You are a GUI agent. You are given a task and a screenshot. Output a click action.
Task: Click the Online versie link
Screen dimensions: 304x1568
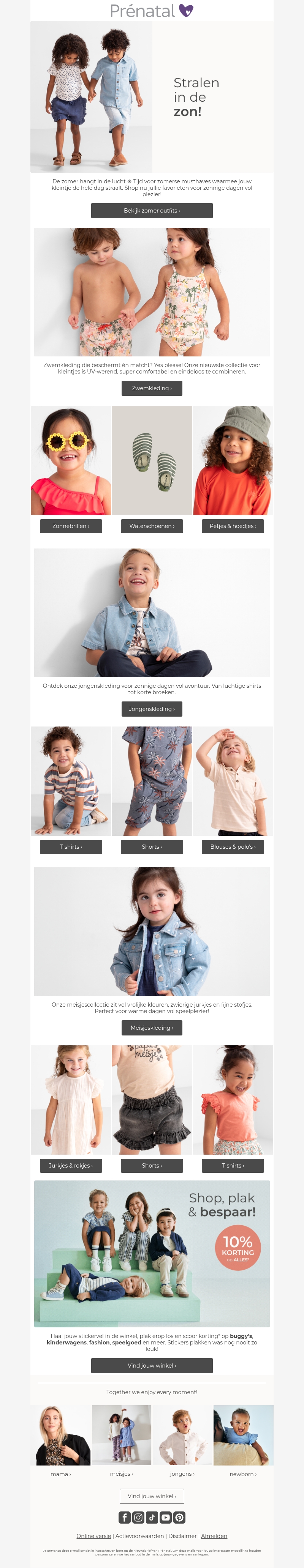(x=94, y=1536)
